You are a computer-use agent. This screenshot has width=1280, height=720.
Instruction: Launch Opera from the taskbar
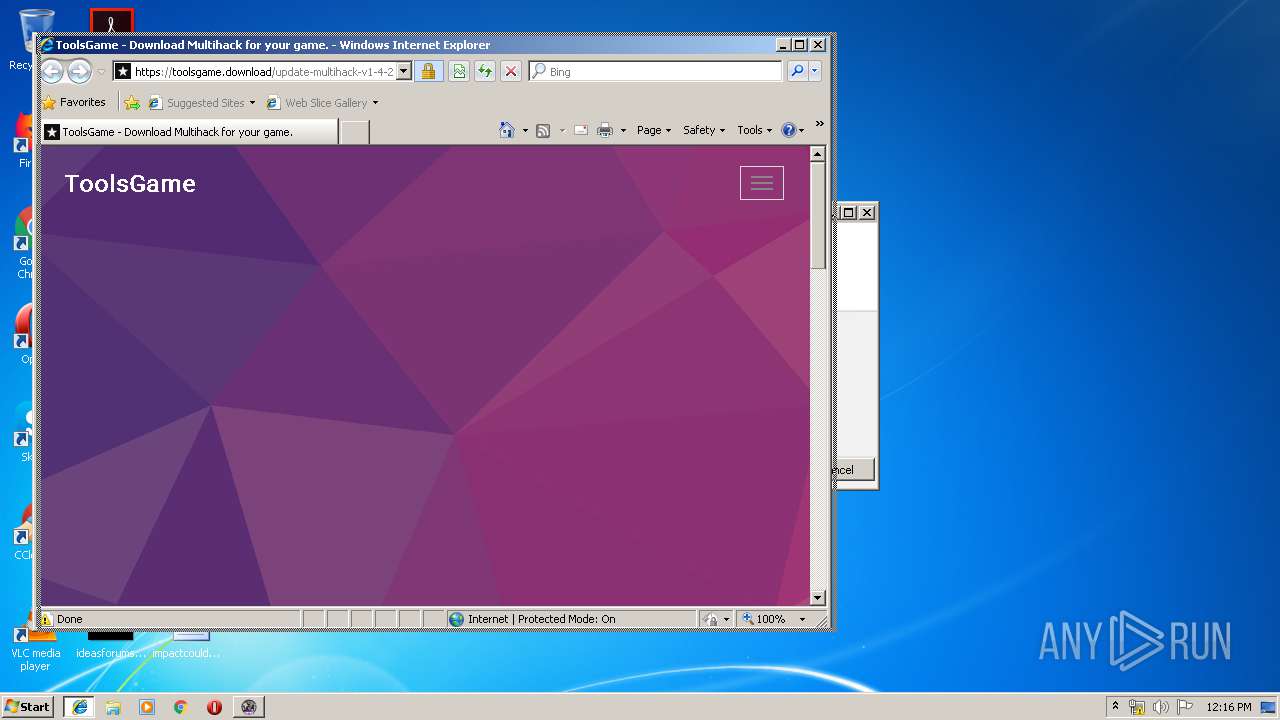point(214,706)
